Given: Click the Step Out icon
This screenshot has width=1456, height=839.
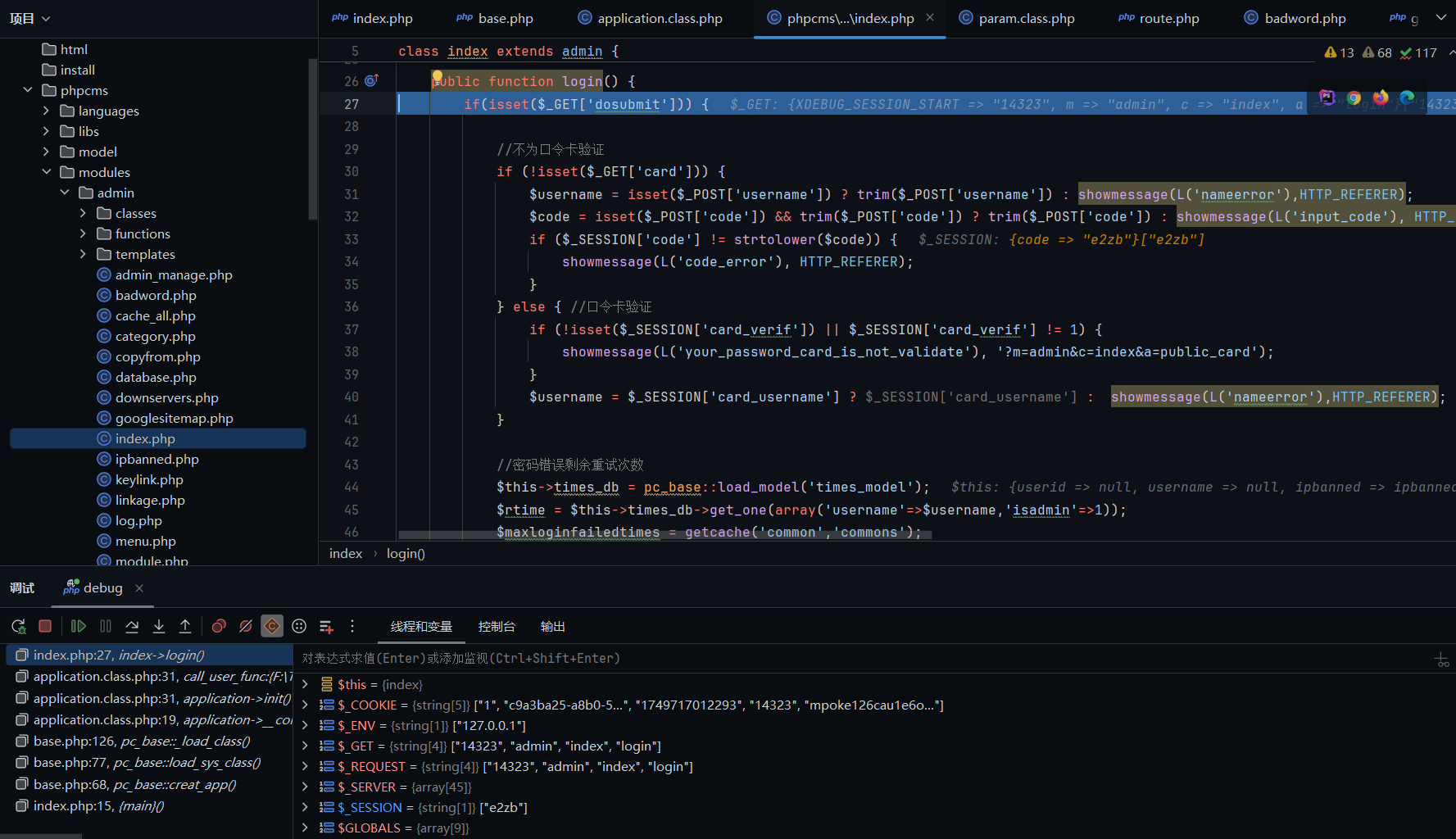Looking at the screenshot, I should (x=185, y=627).
